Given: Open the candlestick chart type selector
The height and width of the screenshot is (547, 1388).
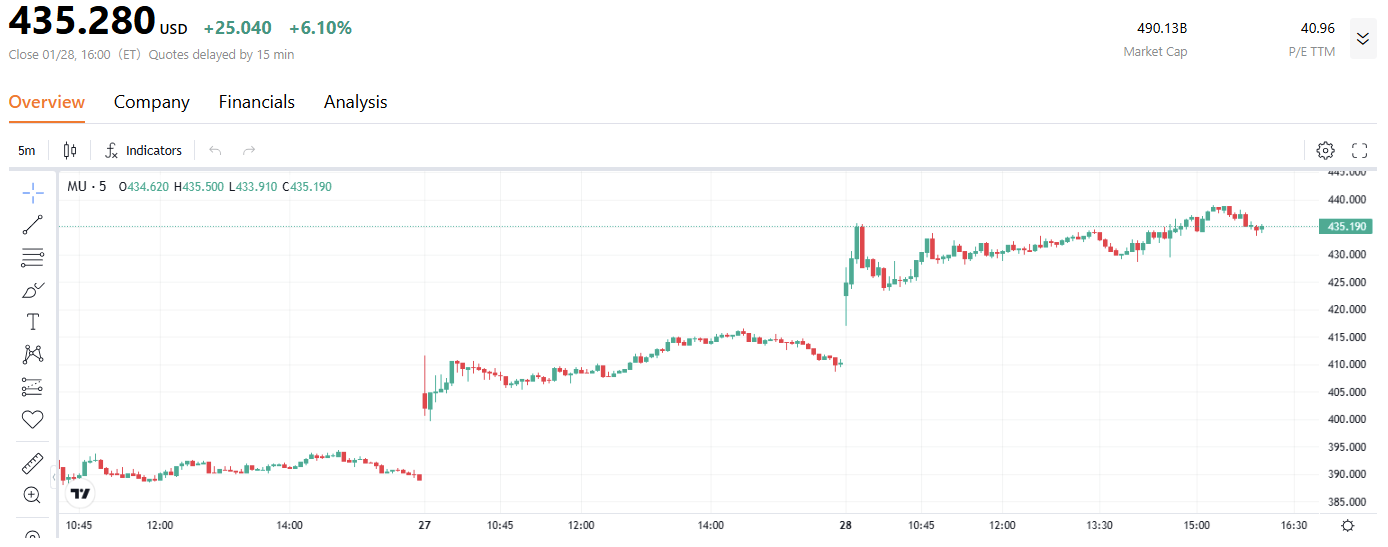Looking at the screenshot, I should coord(70,151).
